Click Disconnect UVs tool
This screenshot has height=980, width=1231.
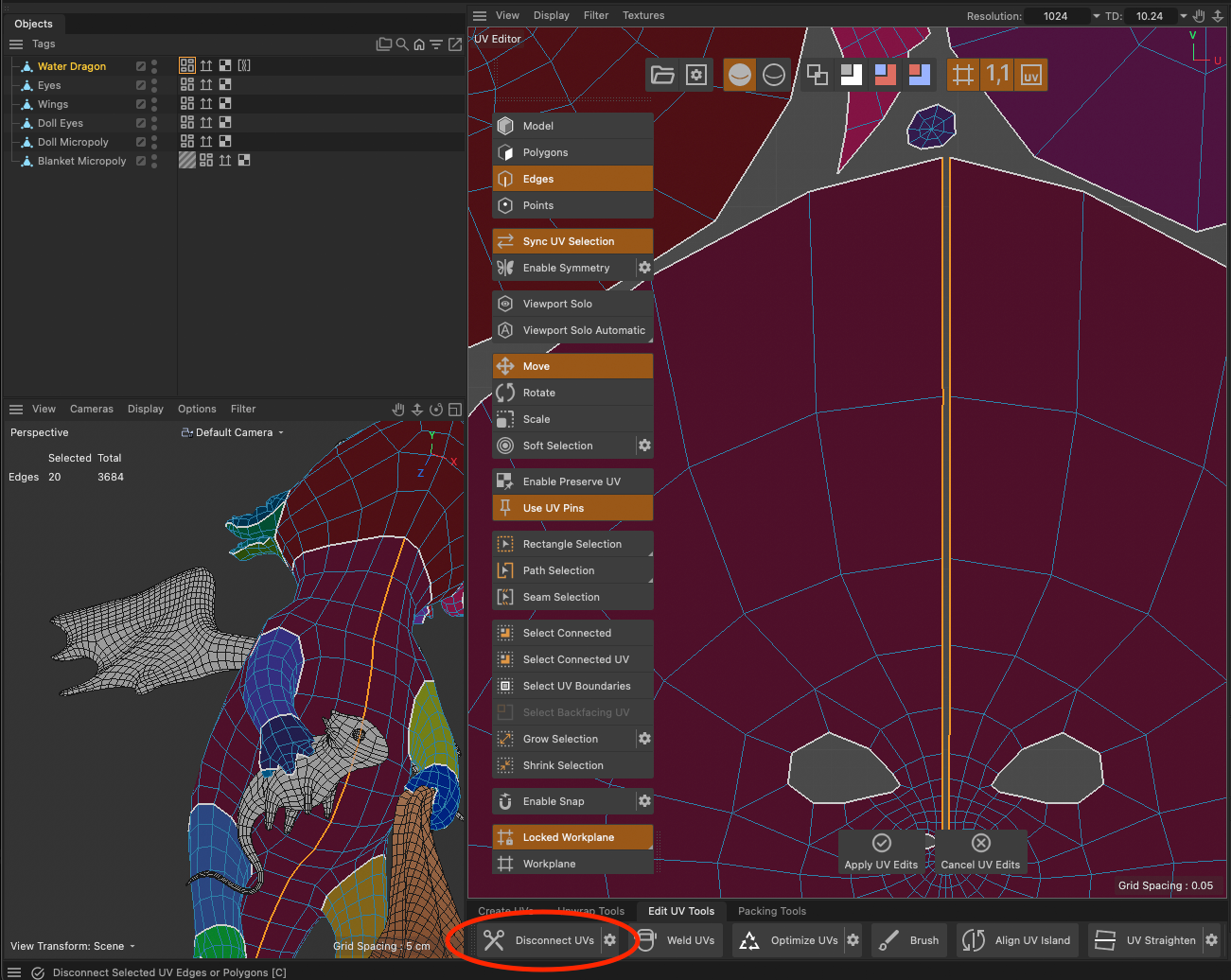[x=539, y=940]
